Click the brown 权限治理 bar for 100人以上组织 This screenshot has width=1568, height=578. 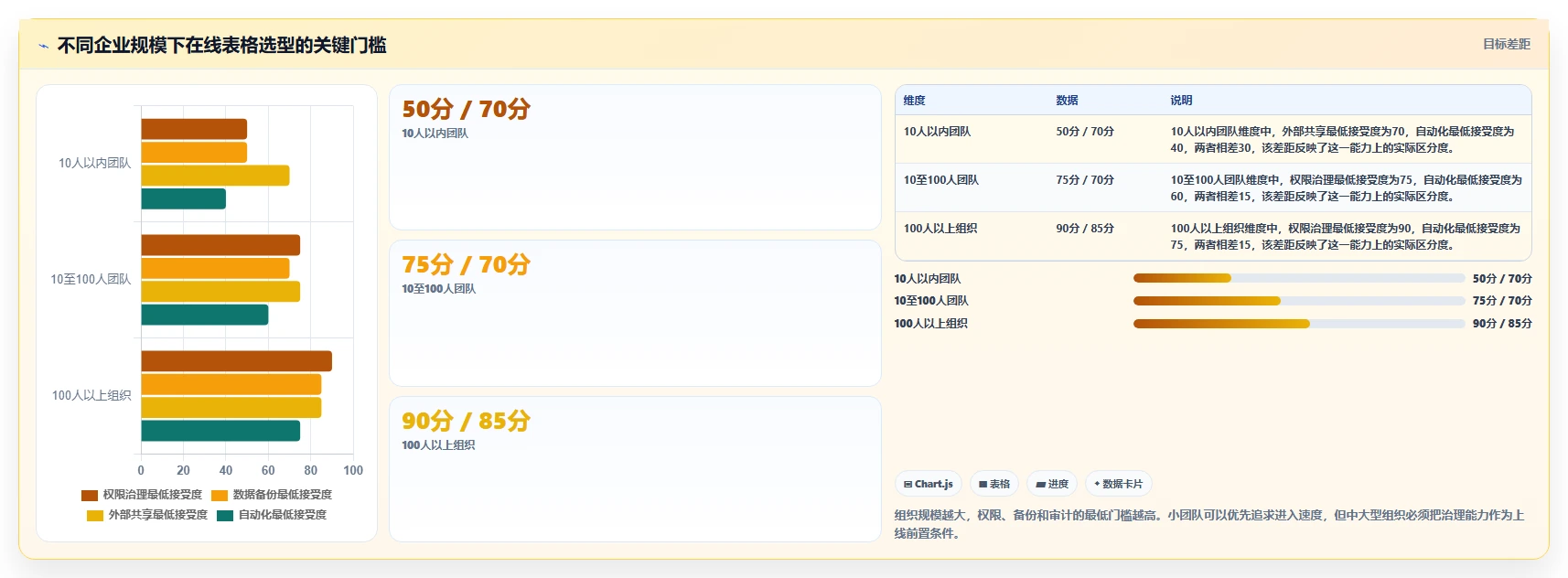pos(236,361)
